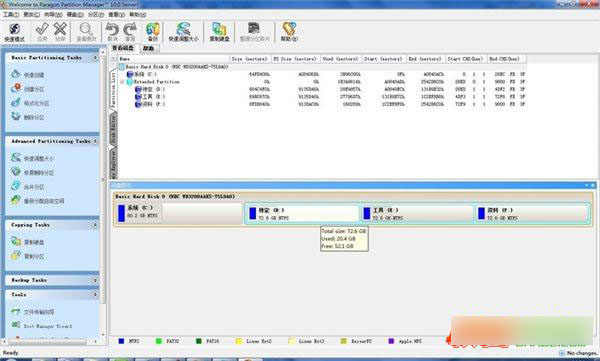
Task: Select the vertical Partition List tab
Action: pos(113,90)
